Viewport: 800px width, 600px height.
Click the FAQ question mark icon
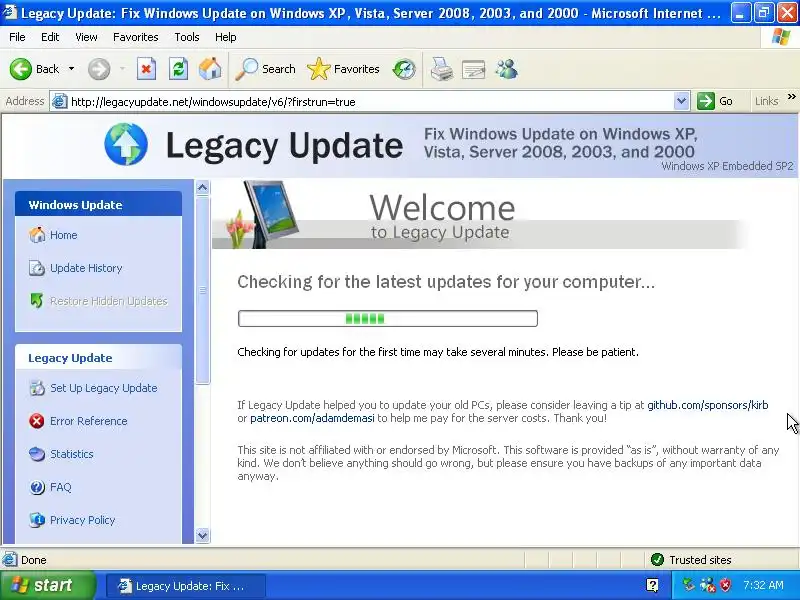[x=37, y=487]
